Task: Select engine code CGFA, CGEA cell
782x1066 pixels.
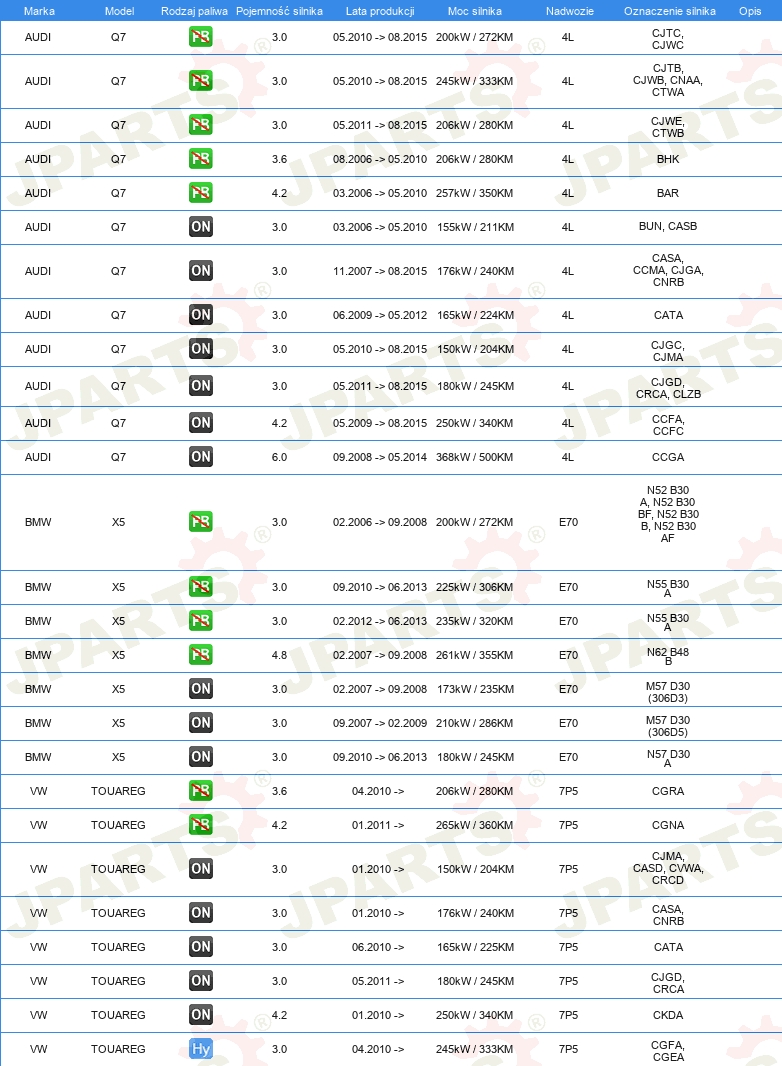Action: pos(668,1051)
